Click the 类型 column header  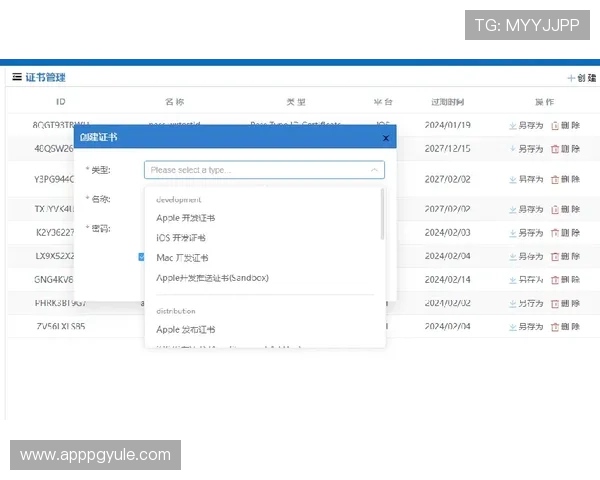(296, 102)
